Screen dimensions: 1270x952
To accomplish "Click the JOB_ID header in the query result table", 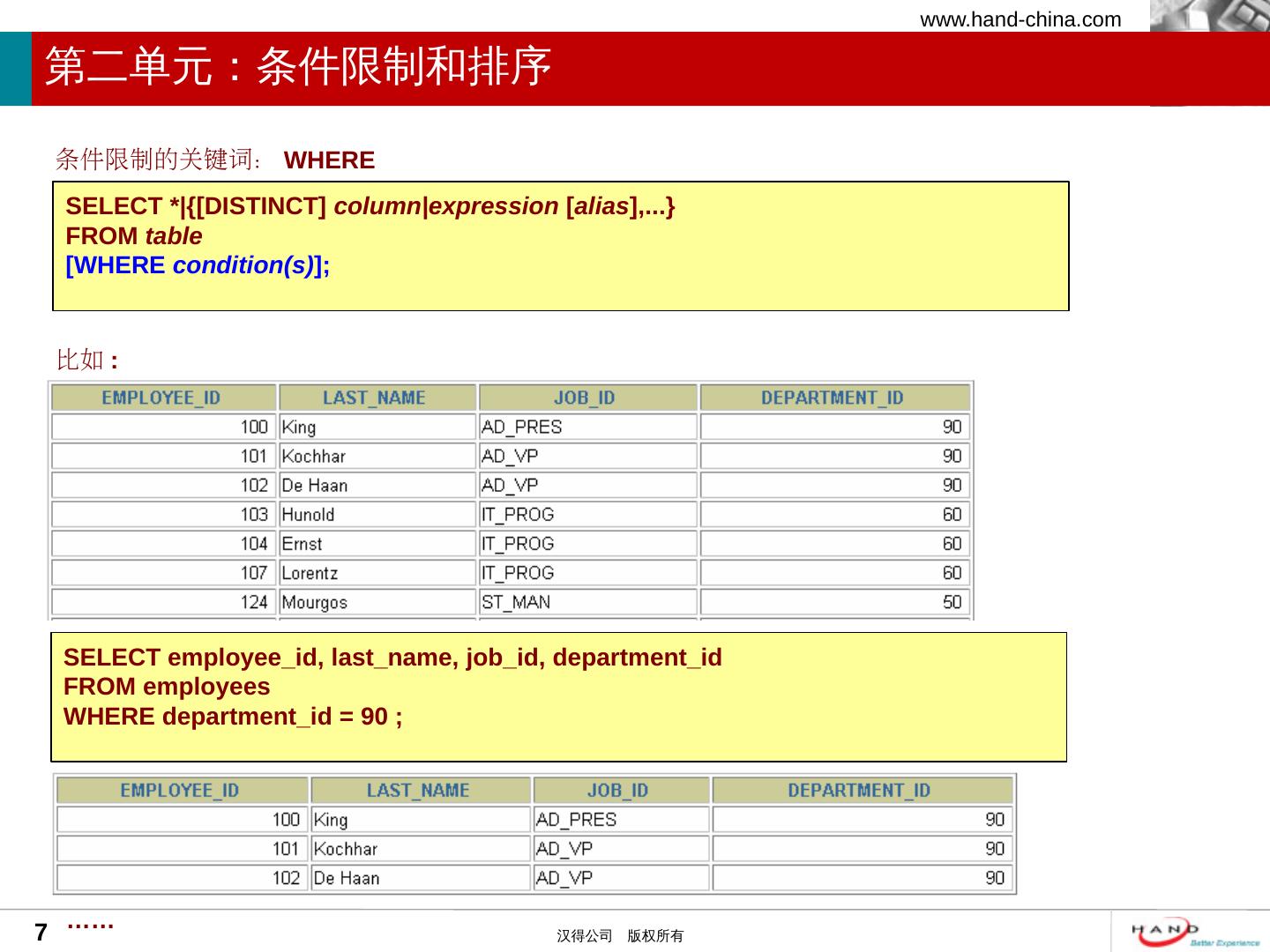I will (621, 791).
